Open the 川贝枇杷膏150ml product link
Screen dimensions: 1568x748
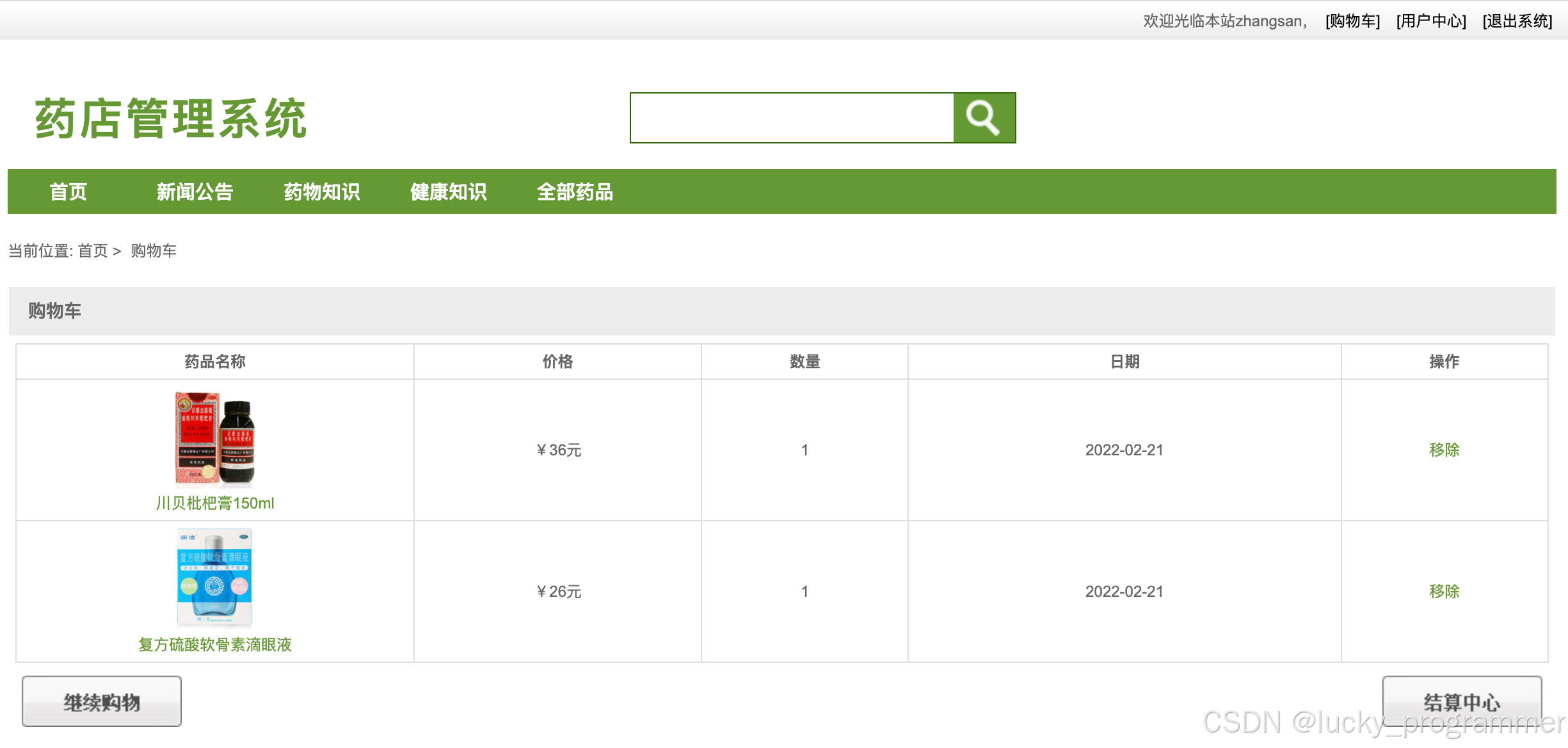coord(215,503)
